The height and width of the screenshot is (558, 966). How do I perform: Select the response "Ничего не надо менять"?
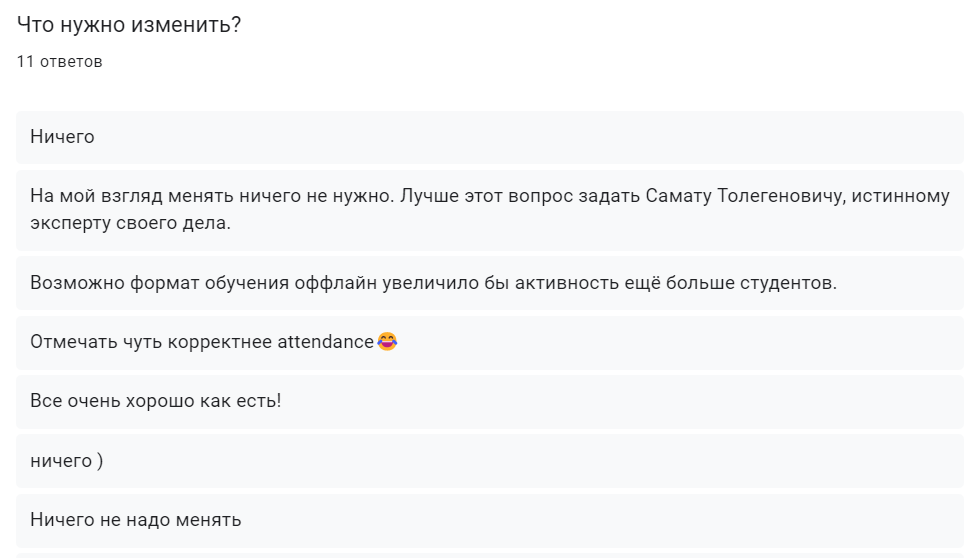489,520
